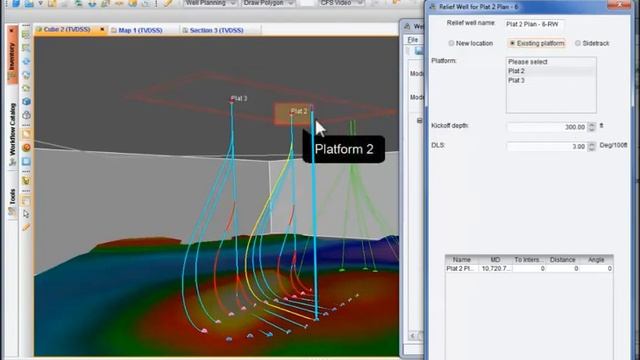Select the 'Plat 2 Pl...' table row name cell
Image resolution: width=640 pixels, height=360 pixels.
(x=462, y=269)
